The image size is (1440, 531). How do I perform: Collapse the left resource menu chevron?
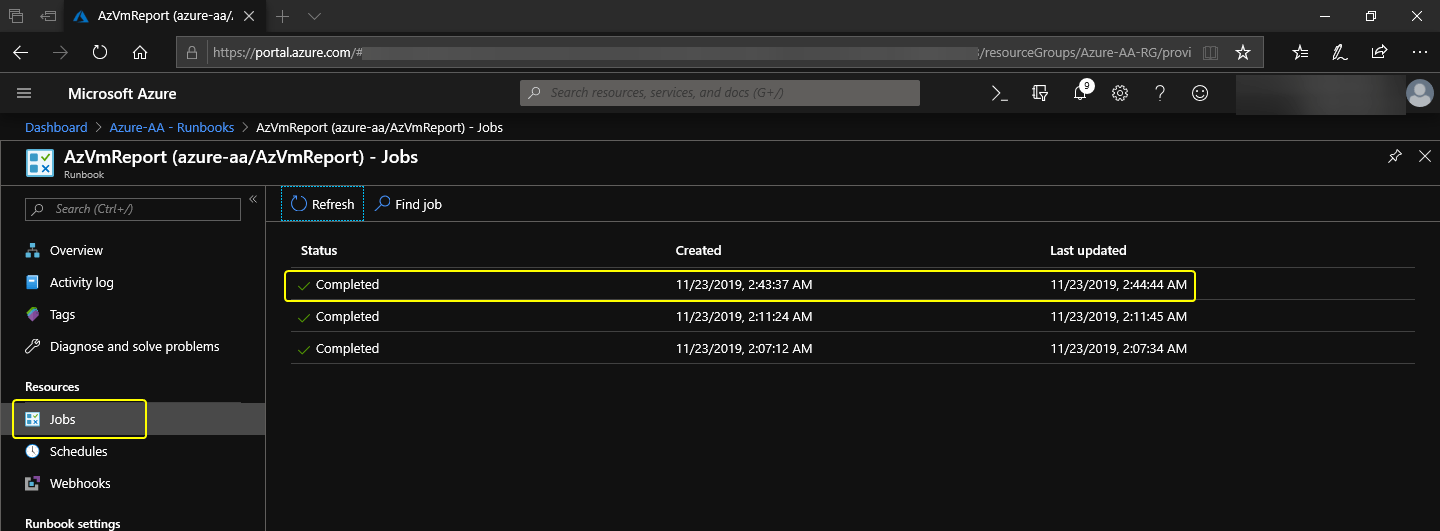253,200
